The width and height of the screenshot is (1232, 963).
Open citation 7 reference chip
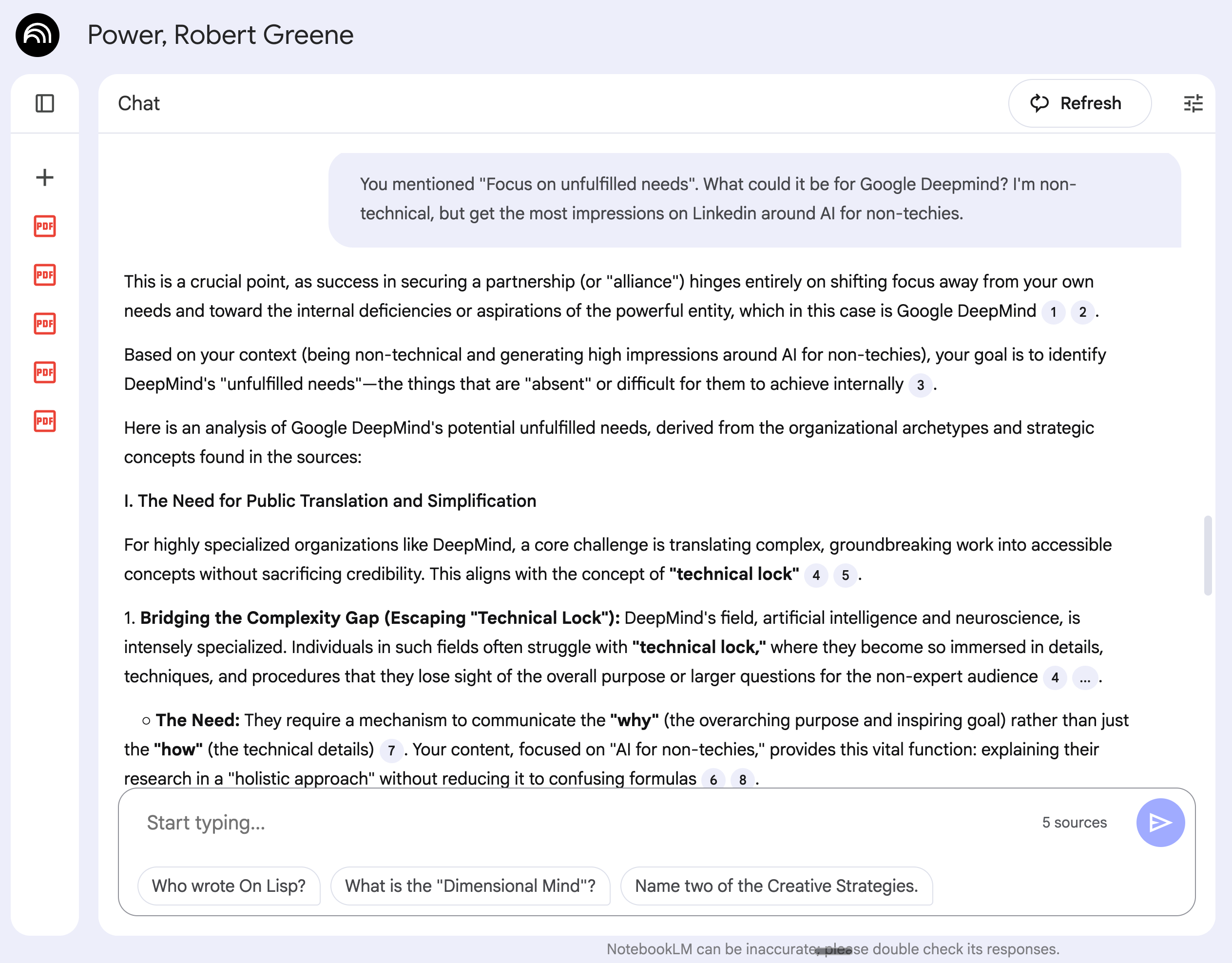tap(391, 751)
